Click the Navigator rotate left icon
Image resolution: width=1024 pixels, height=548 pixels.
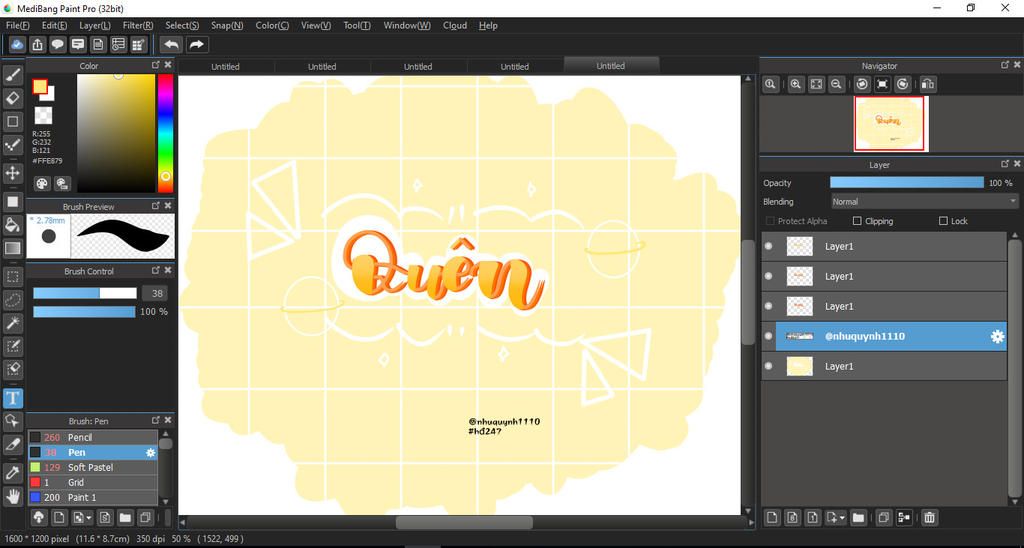862,84
